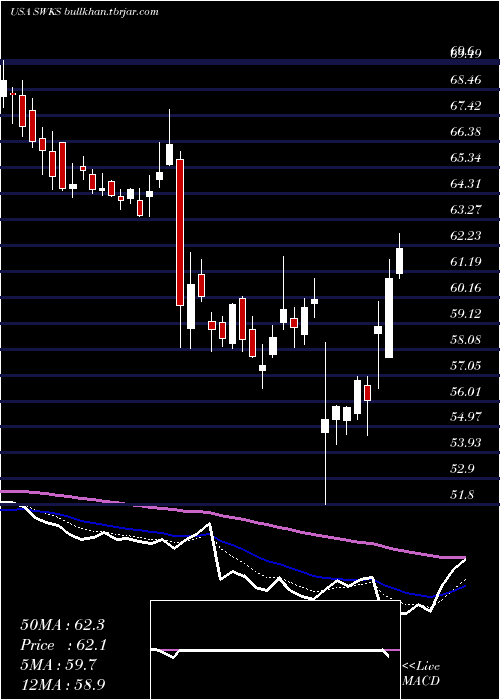This screenshot has width=500, height=700.
Task: Click the 67.42 price axis label
Action: pyautogui.click(x=466, y=106)
